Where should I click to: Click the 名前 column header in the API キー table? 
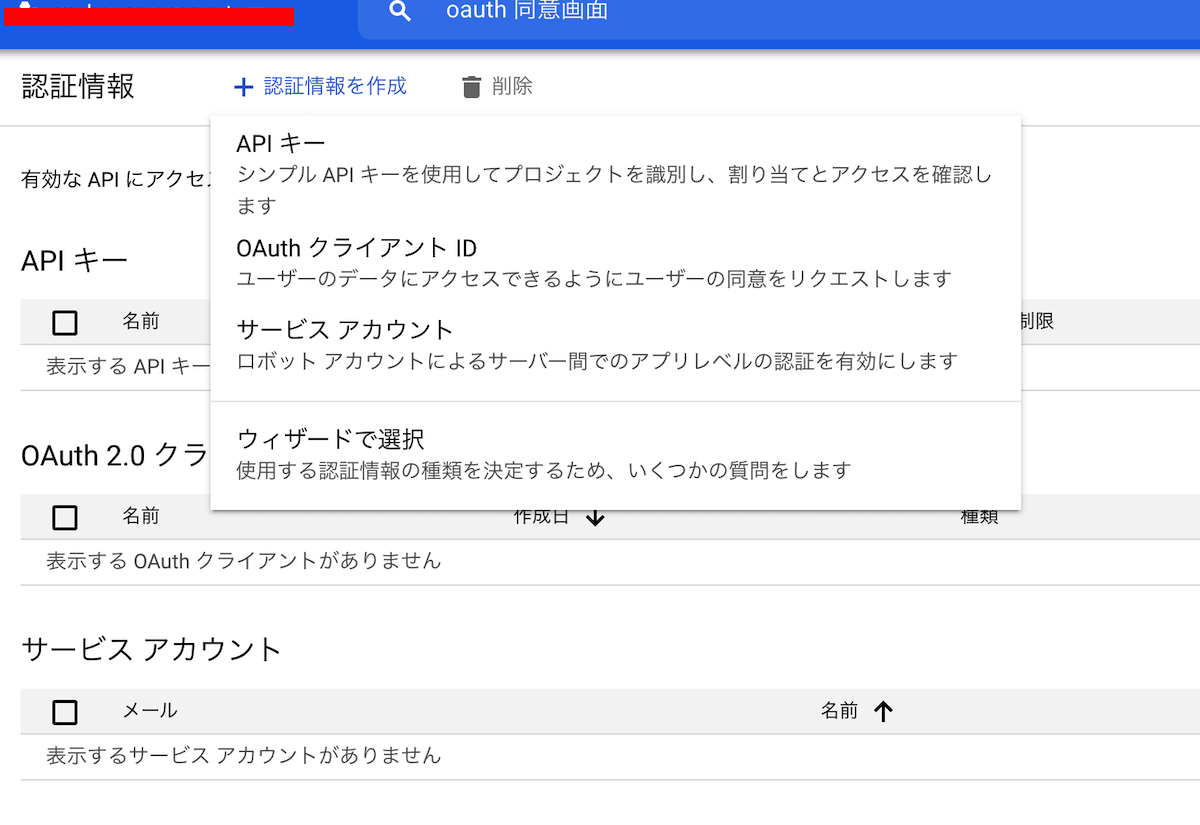141,321
